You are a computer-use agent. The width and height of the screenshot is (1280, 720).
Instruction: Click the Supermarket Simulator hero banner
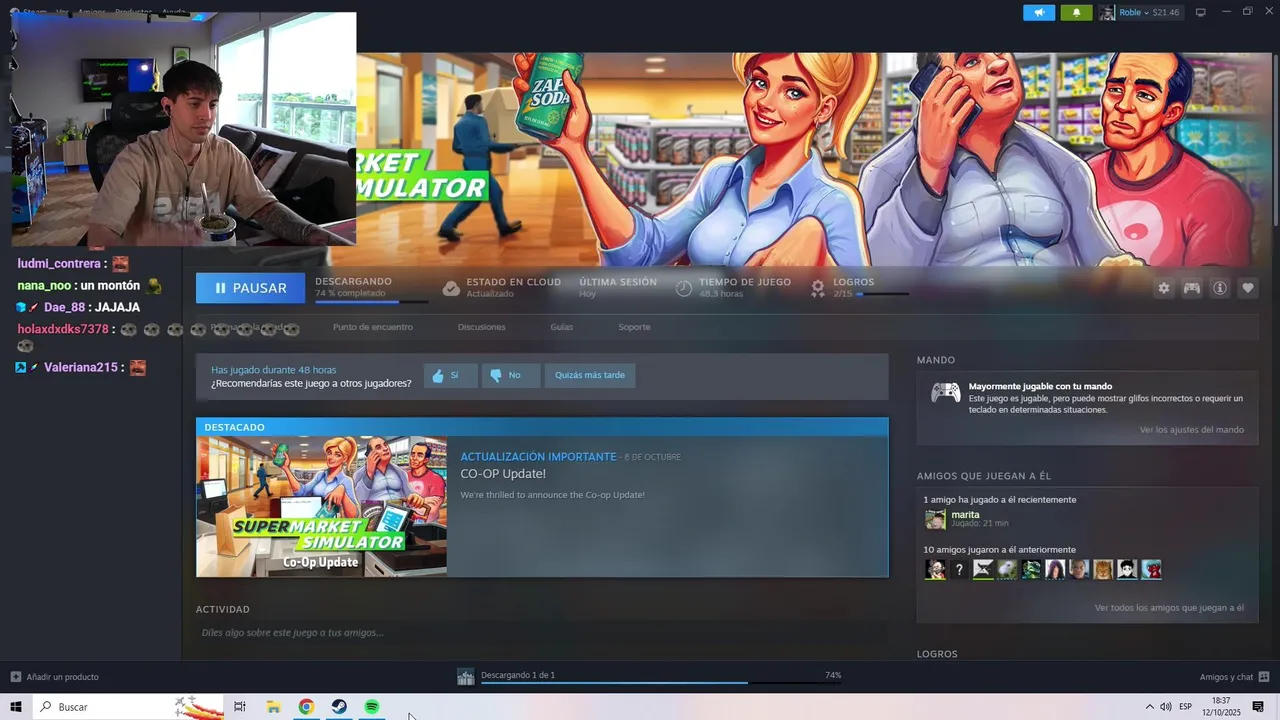tap(817, 159)
